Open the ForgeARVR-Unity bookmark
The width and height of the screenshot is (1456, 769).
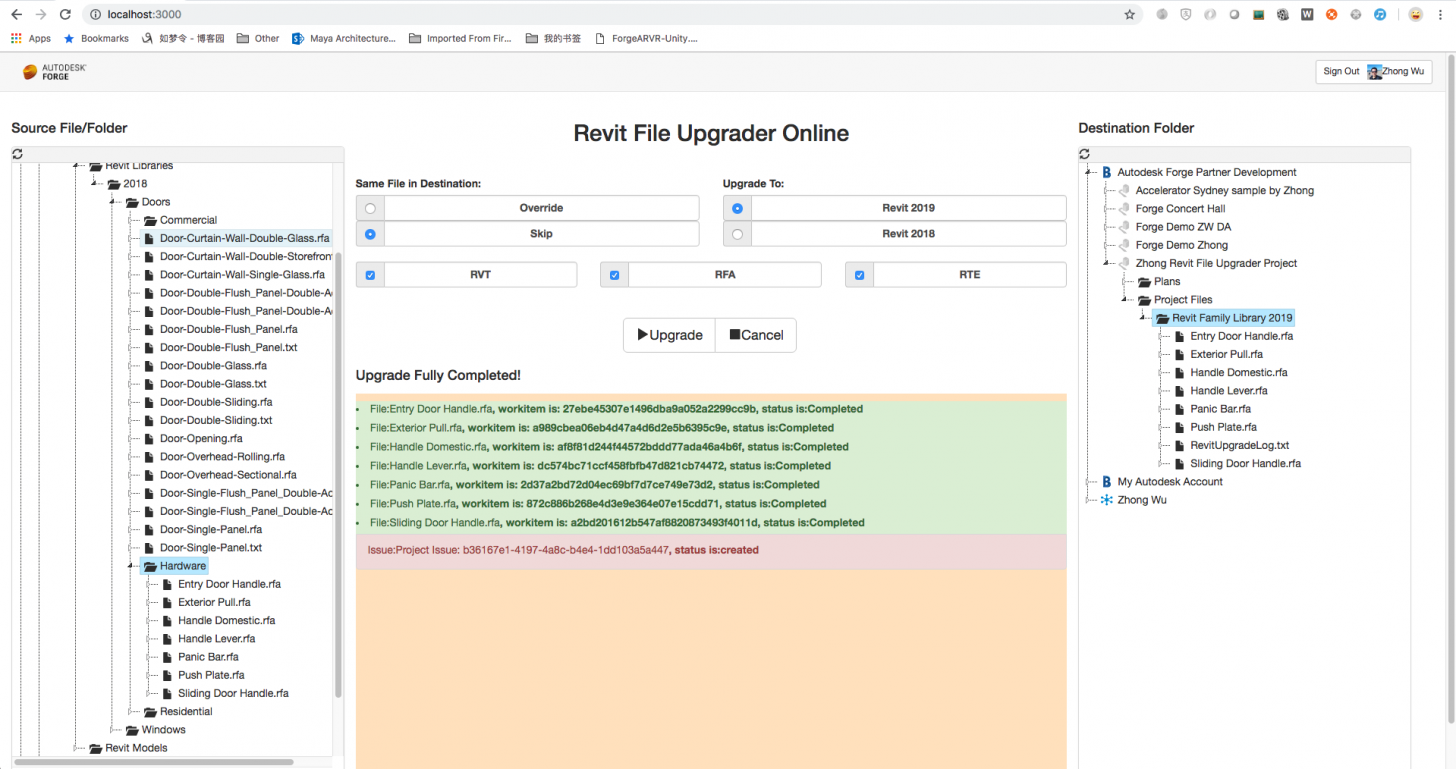coord(646,38)
